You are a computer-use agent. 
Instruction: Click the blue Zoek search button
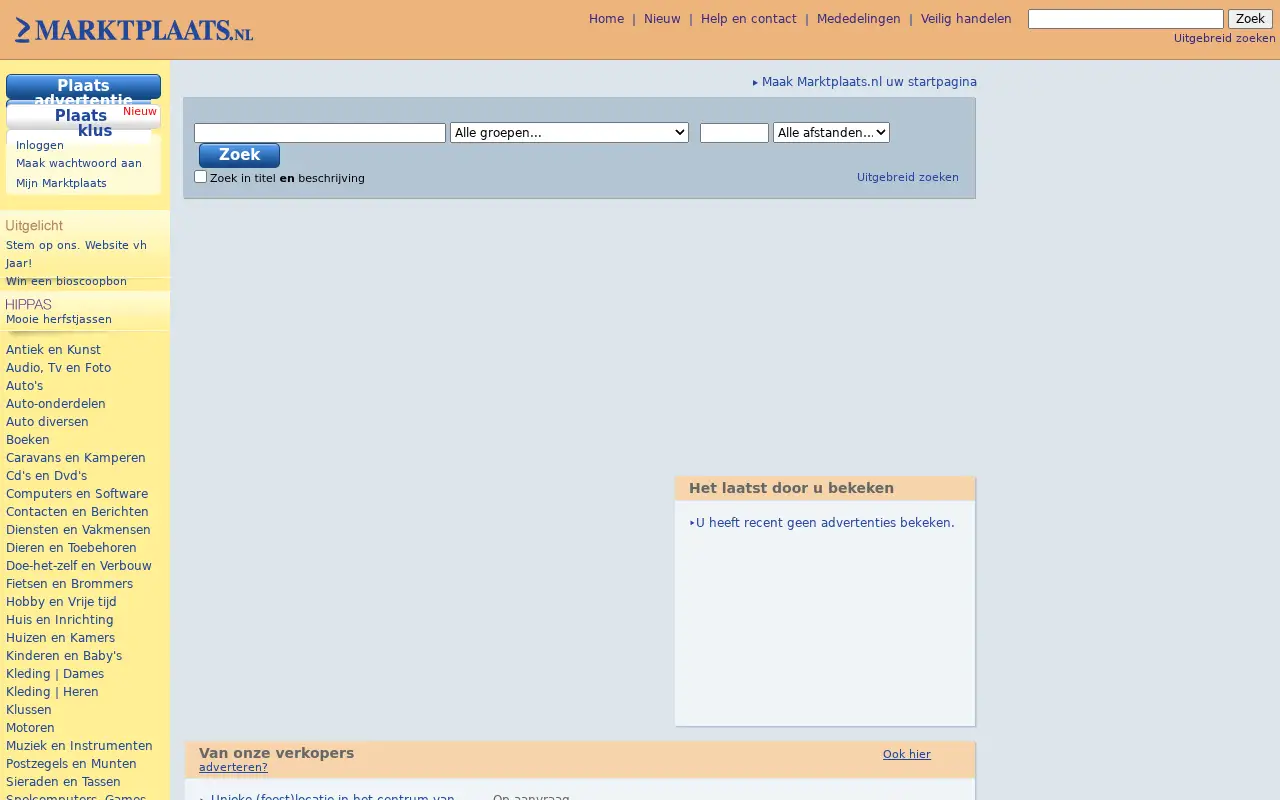pos(239,155)
